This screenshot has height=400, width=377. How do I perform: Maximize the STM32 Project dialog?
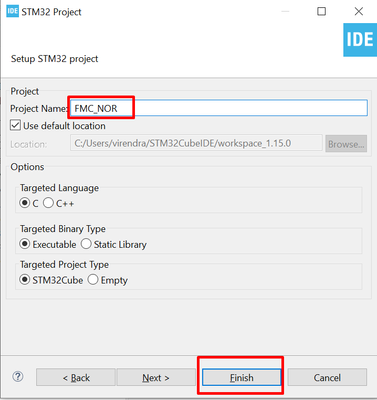pos(321,11)
